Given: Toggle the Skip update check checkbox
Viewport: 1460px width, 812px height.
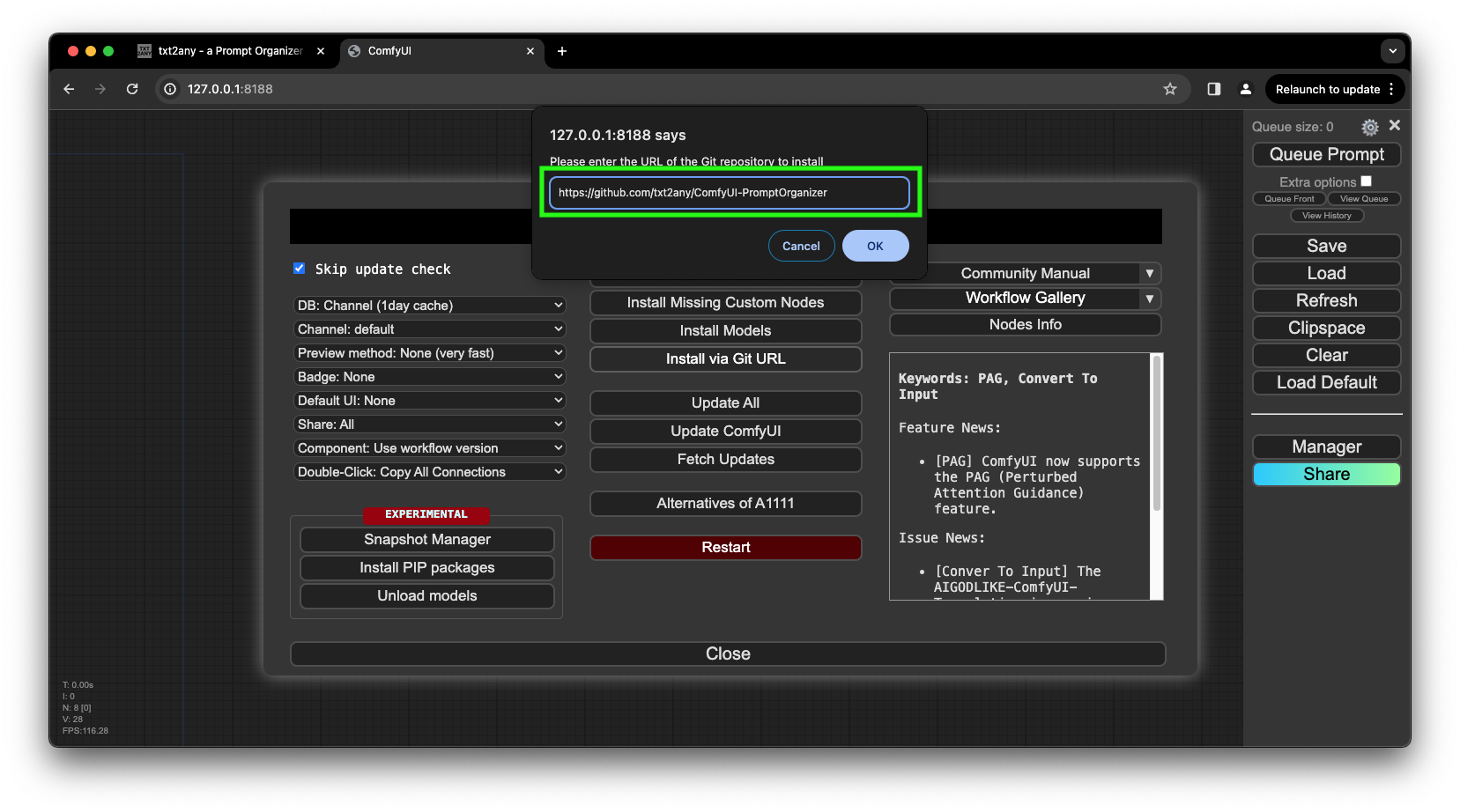Looking at the screenshot, I should click(300, 269).
